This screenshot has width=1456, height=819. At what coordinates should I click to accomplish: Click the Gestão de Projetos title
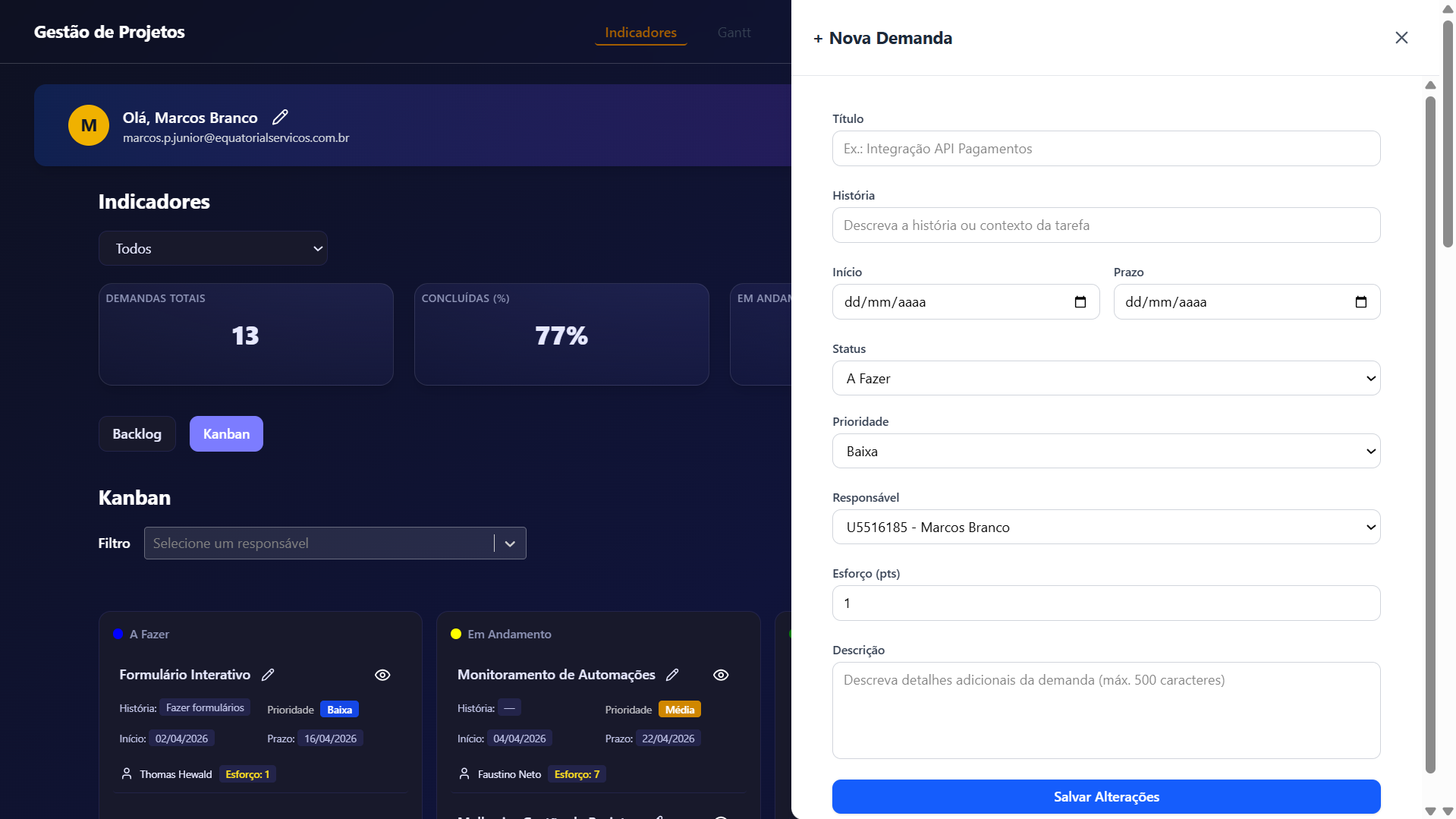(x=109, y=32)
